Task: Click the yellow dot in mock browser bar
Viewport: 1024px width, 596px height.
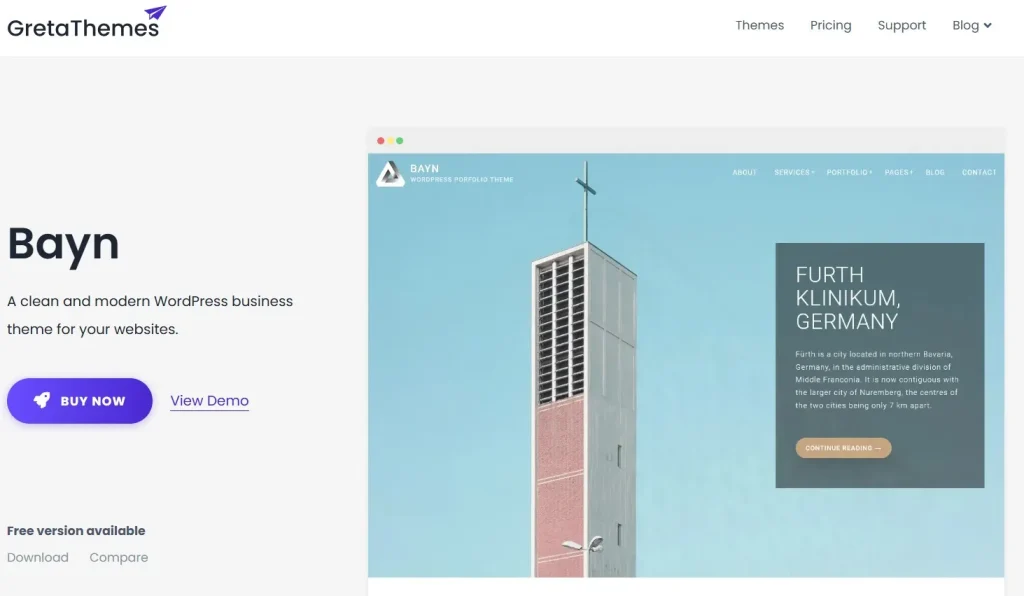Action: 390,141
